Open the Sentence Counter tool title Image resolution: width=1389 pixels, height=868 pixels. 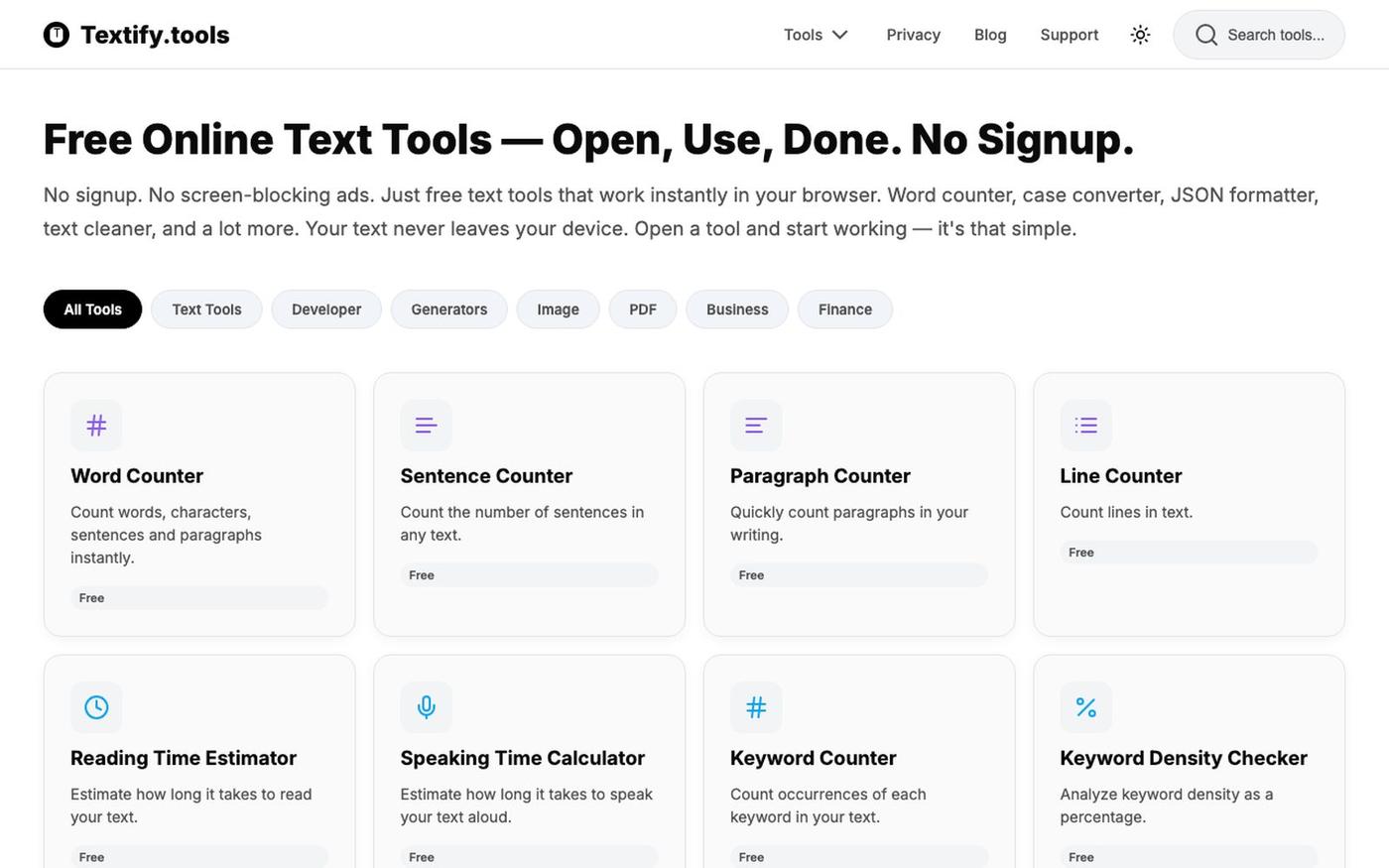(486, 476)
